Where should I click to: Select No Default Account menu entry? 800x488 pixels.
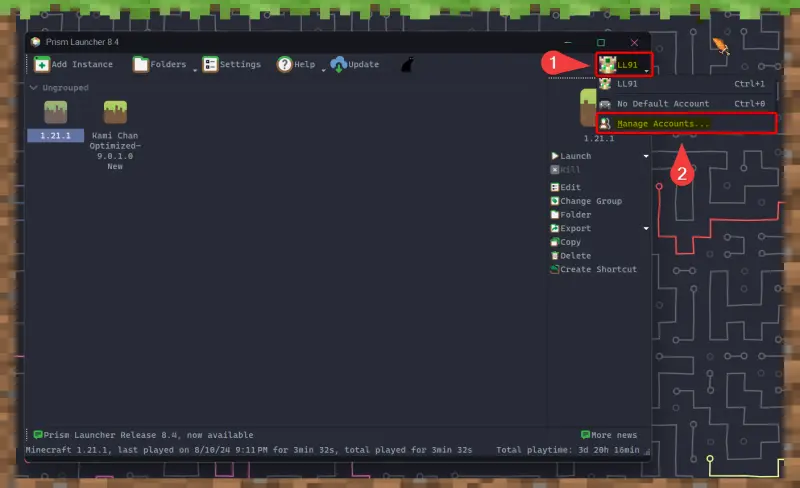[x=662, y=104]
